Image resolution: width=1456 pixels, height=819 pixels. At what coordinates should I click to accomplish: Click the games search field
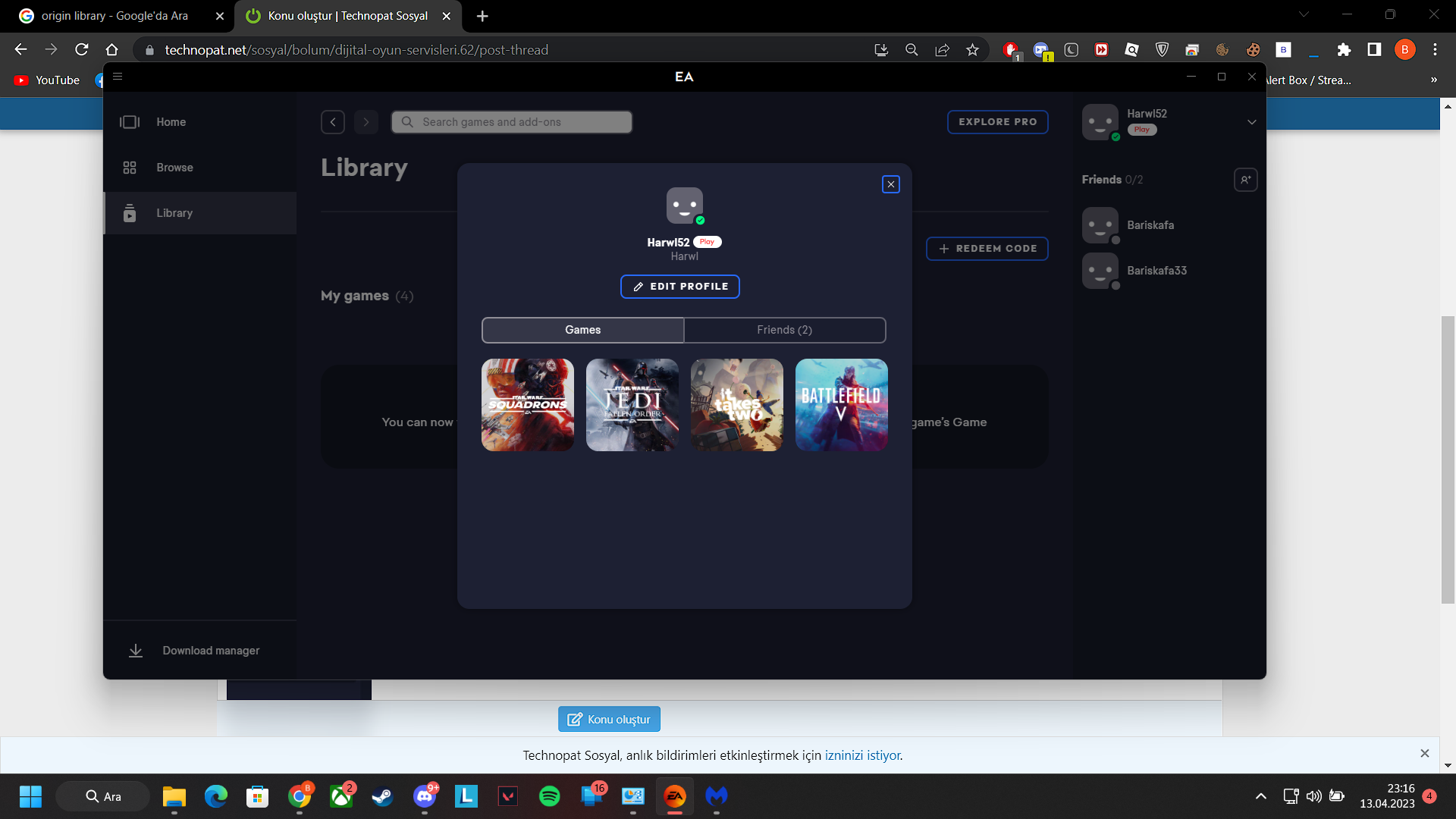(512, 122)
